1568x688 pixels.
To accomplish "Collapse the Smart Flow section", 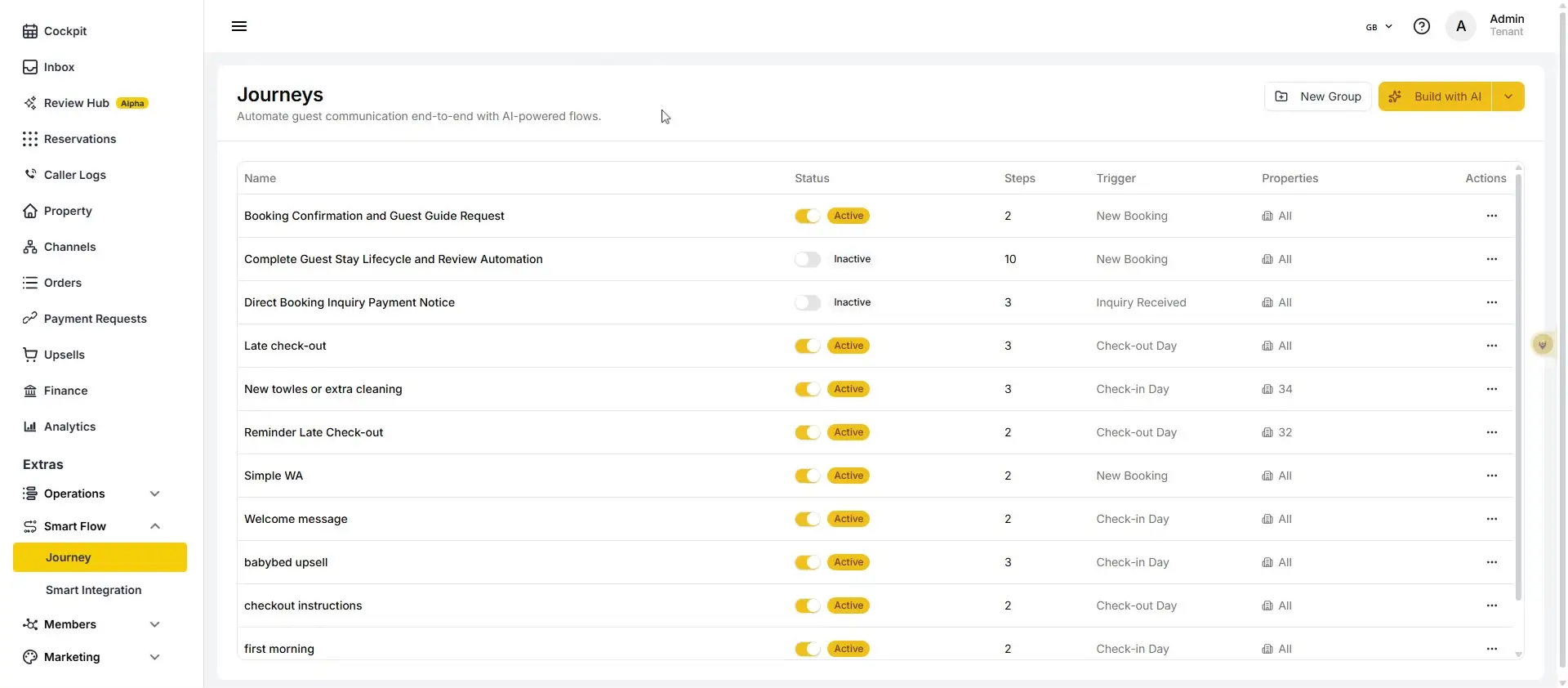I will [92, 526].
